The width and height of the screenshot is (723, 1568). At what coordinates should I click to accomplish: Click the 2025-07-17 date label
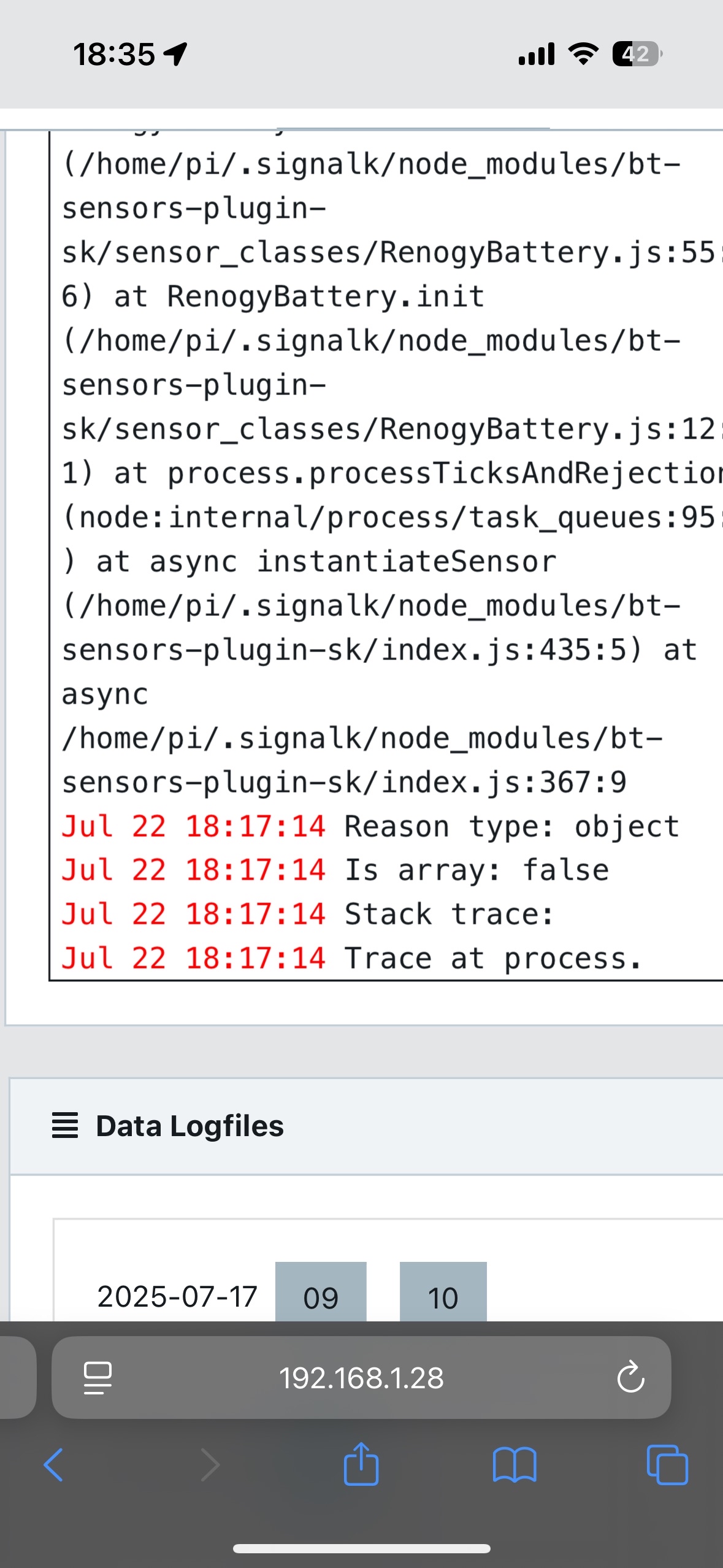177,1297
